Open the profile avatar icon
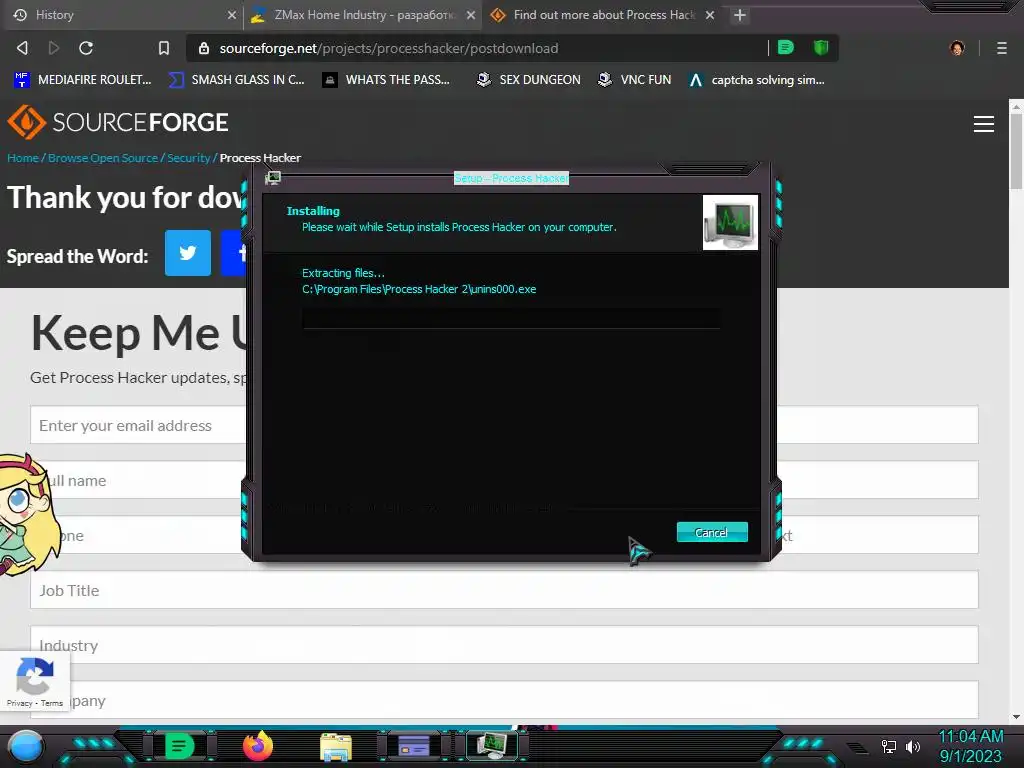This screenshot has width=1024, height=768. point(957,48)
